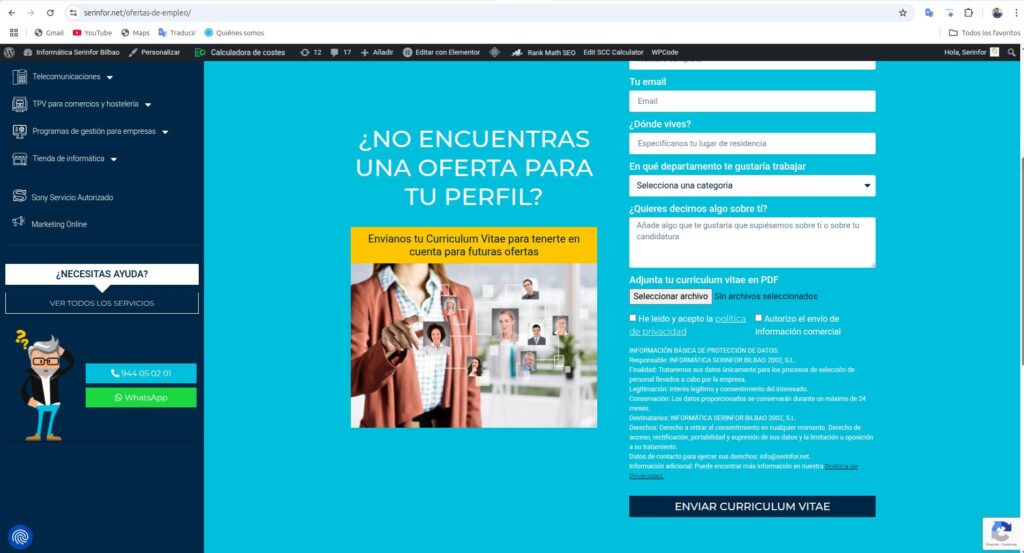Open the Quiénes somos bookmark

tap(234, 33)
